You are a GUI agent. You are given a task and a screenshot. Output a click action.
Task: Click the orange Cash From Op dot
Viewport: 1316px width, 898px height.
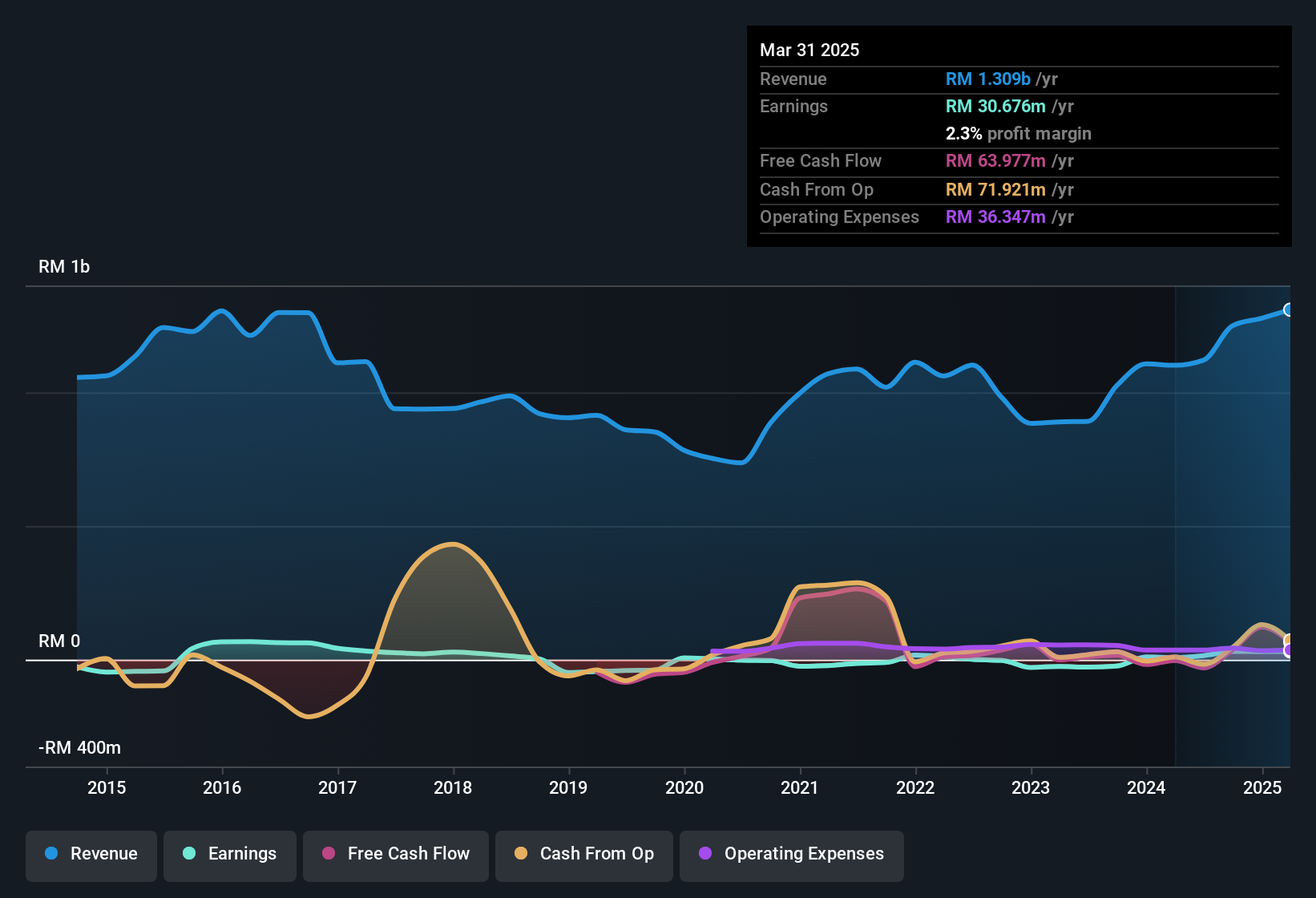(x=521, y=854)
